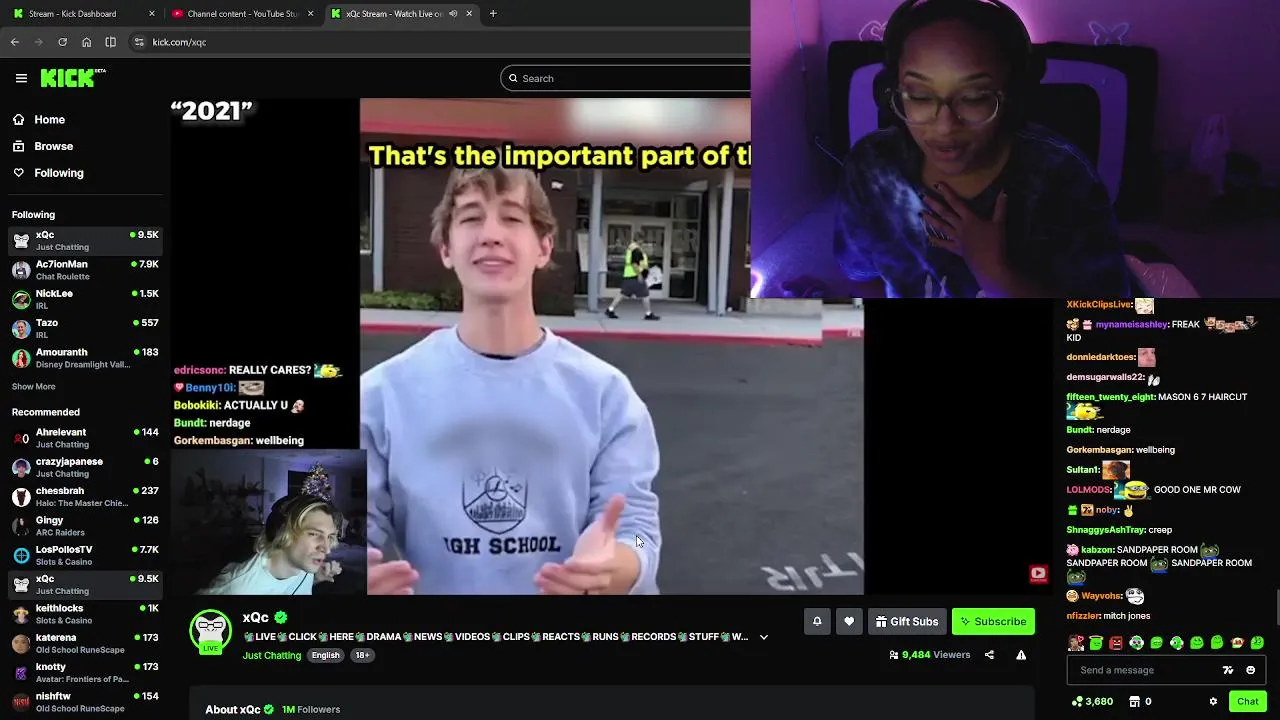
Task: Click username LOLMODS in chat
Action: (1088, 490)
